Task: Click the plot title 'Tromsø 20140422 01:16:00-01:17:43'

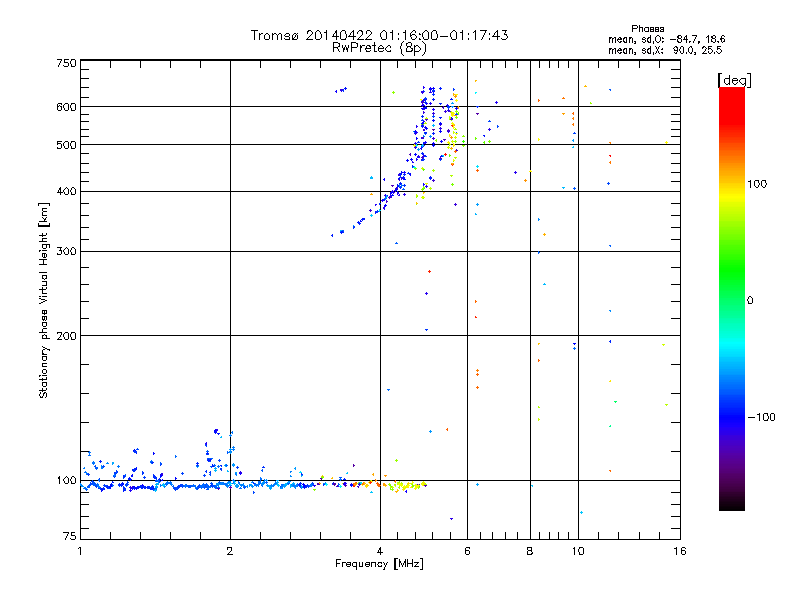Action: [x=379, y=35]
